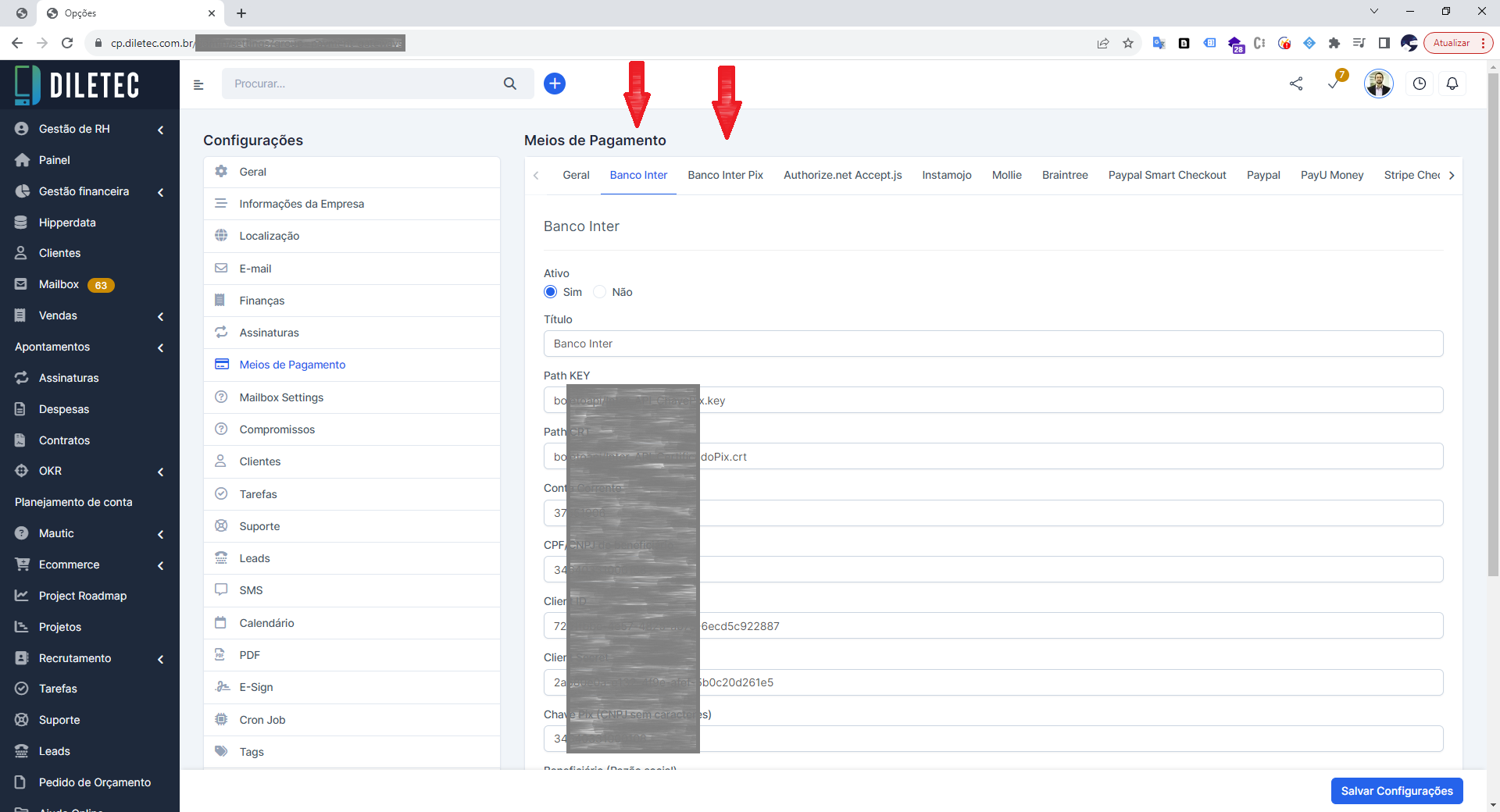Open the notifications bell icon
1500x812 pixels.
click(x=1452, y=84)
